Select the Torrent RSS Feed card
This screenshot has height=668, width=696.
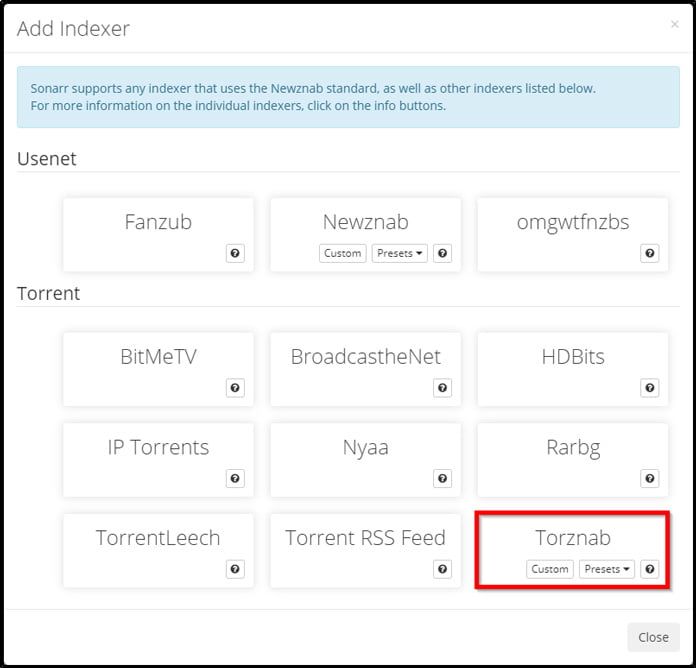point(366,550)
